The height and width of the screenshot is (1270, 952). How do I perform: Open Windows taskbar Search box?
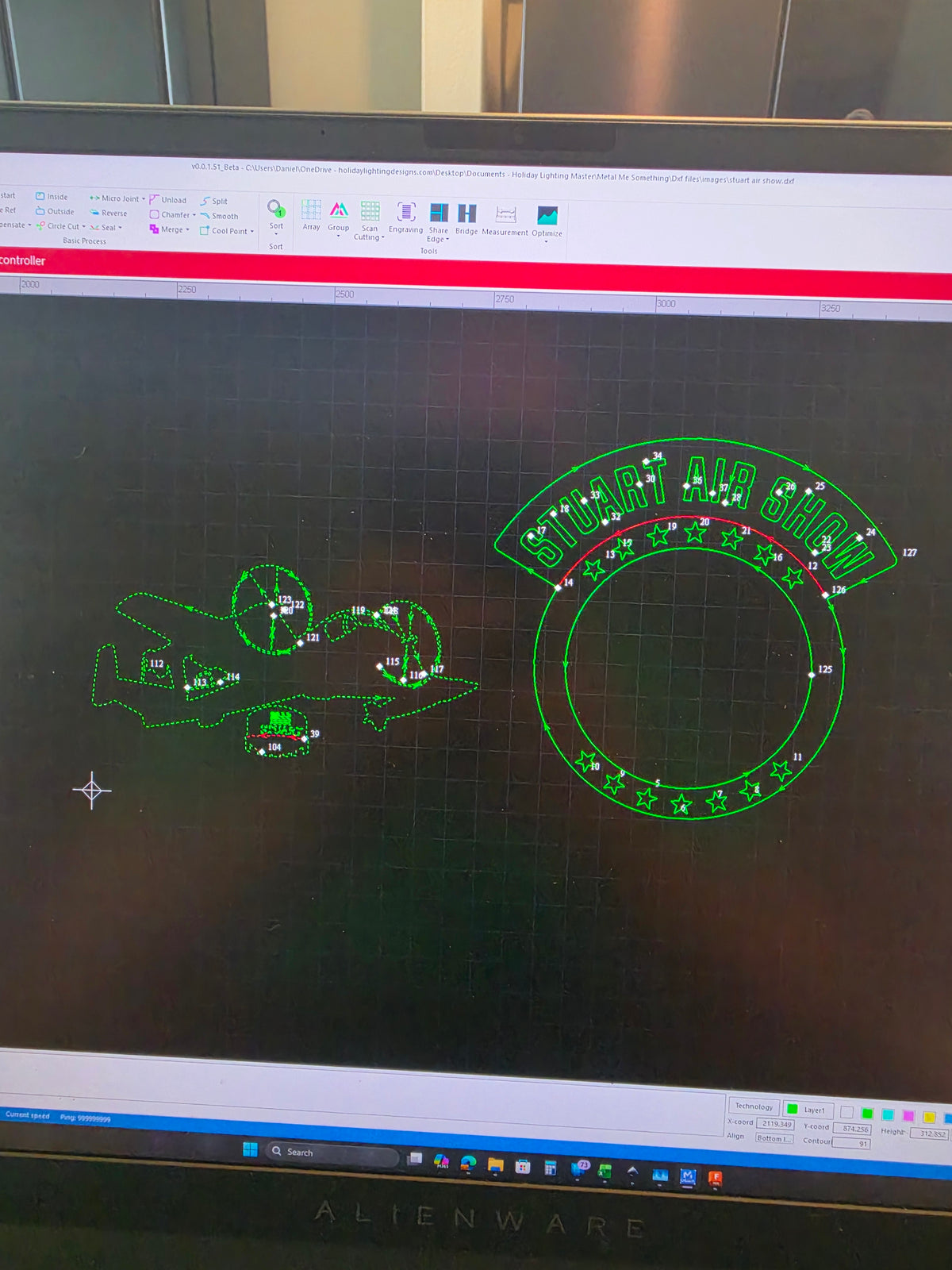tap(332, 1152)
